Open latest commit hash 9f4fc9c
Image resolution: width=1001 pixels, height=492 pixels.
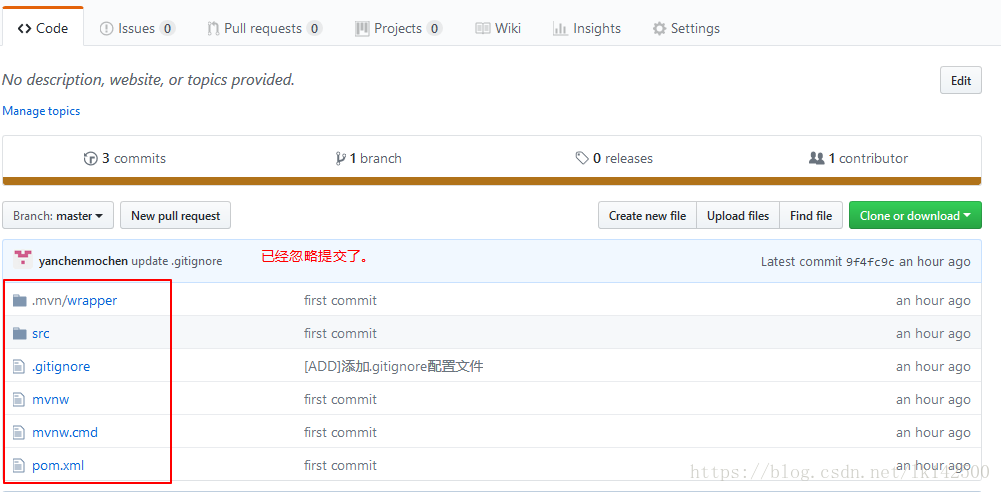[x=870, y=262]
